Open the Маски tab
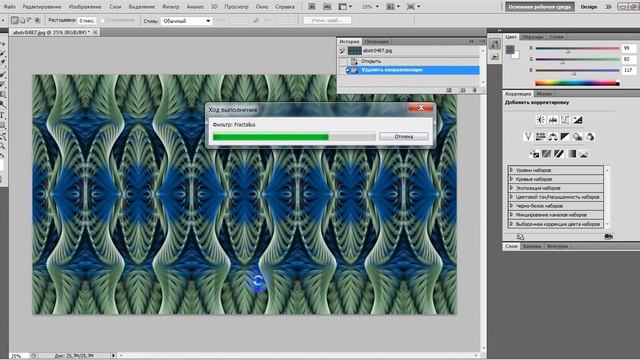Screen dimensions: 640x360 pyautogui.click(x=544, y=94)
